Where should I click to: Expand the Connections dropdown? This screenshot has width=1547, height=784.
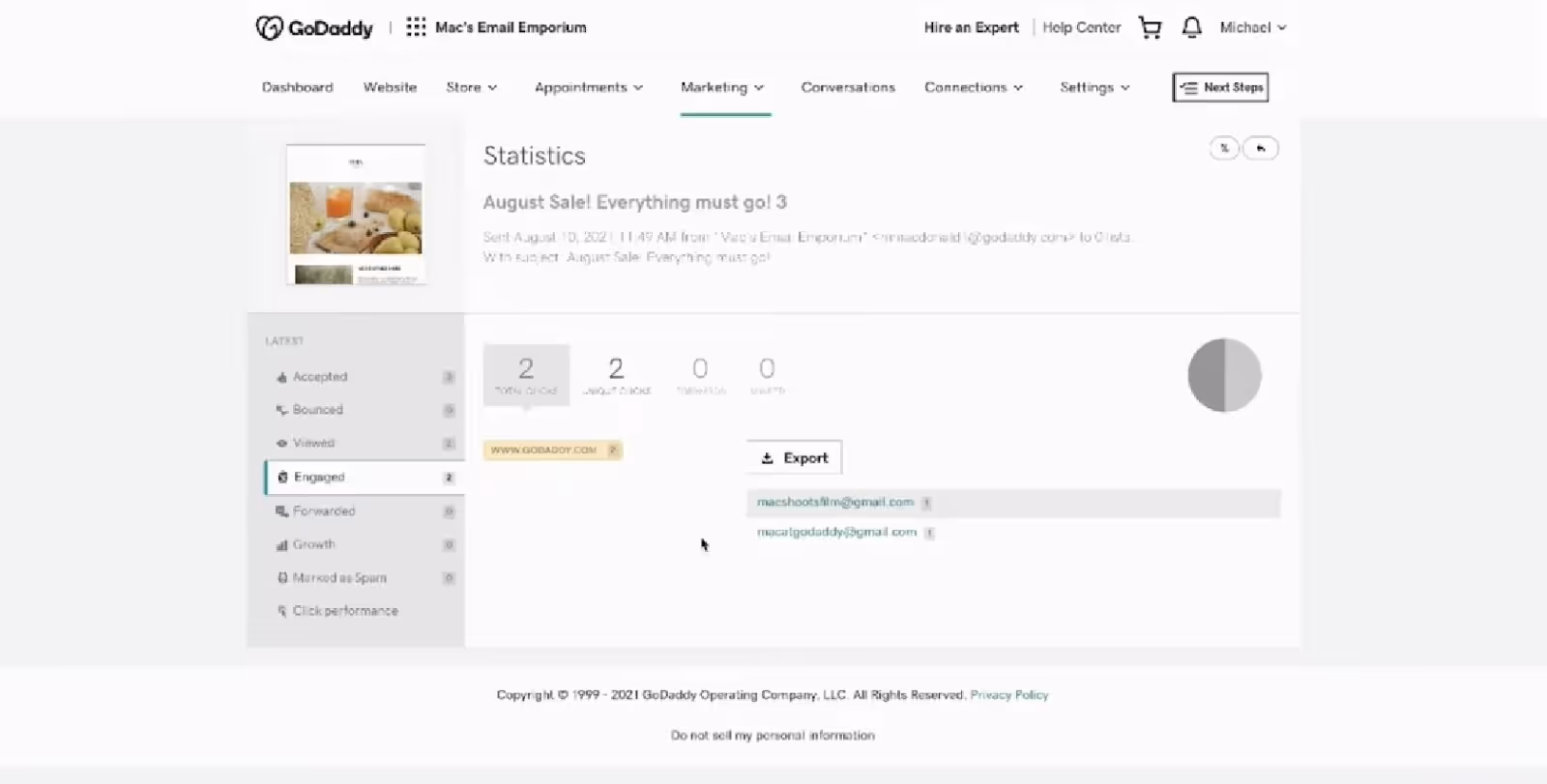[x=974, y=87]
